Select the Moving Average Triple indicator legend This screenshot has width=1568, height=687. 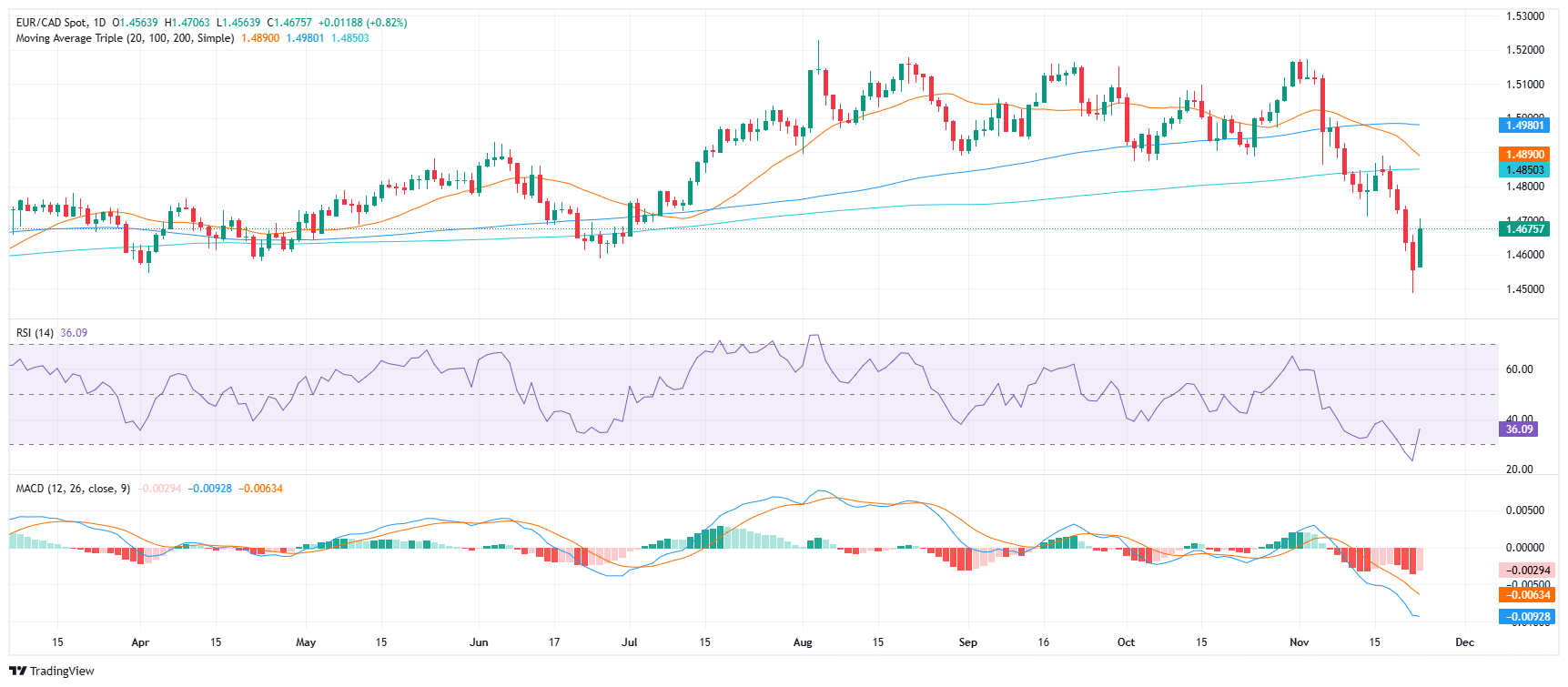[x=125, y=38]
